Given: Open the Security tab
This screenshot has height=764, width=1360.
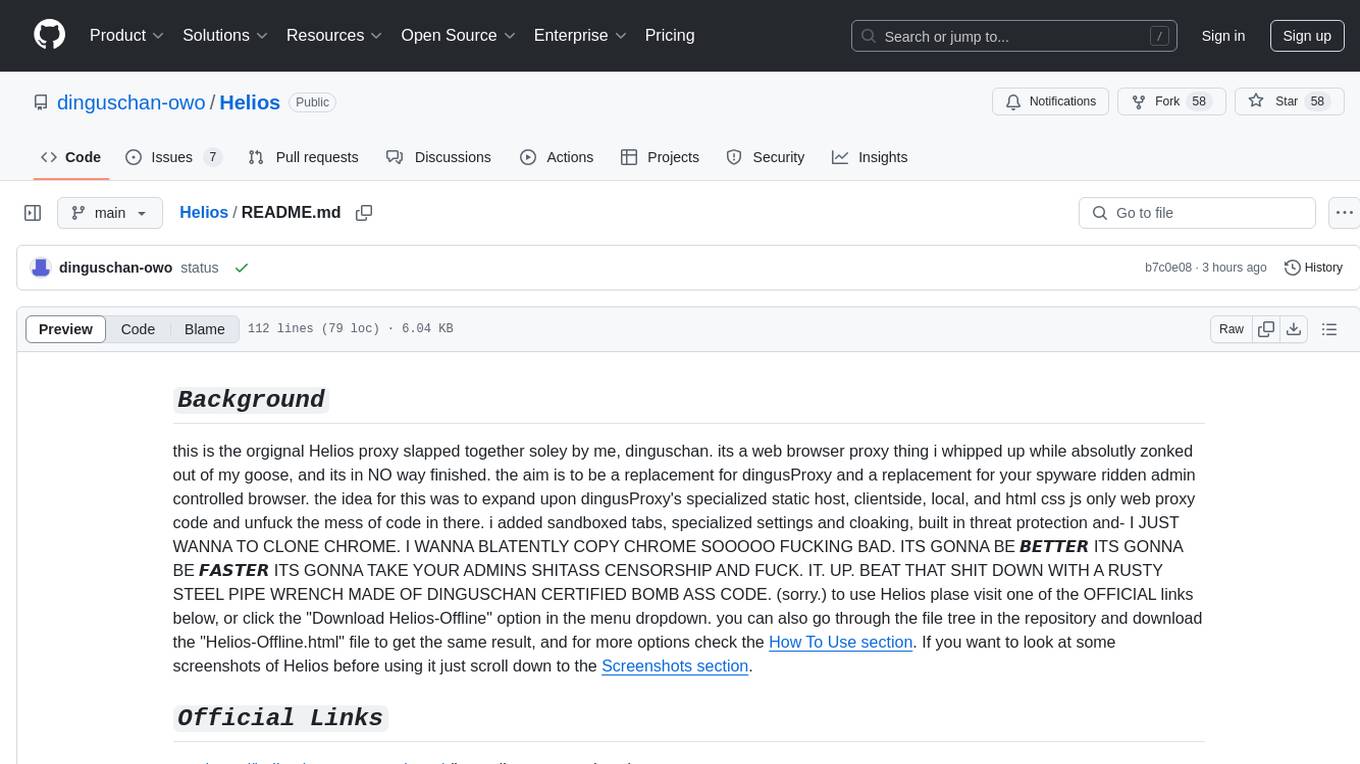Looking at the screenshot, I should tap(765, 157).
